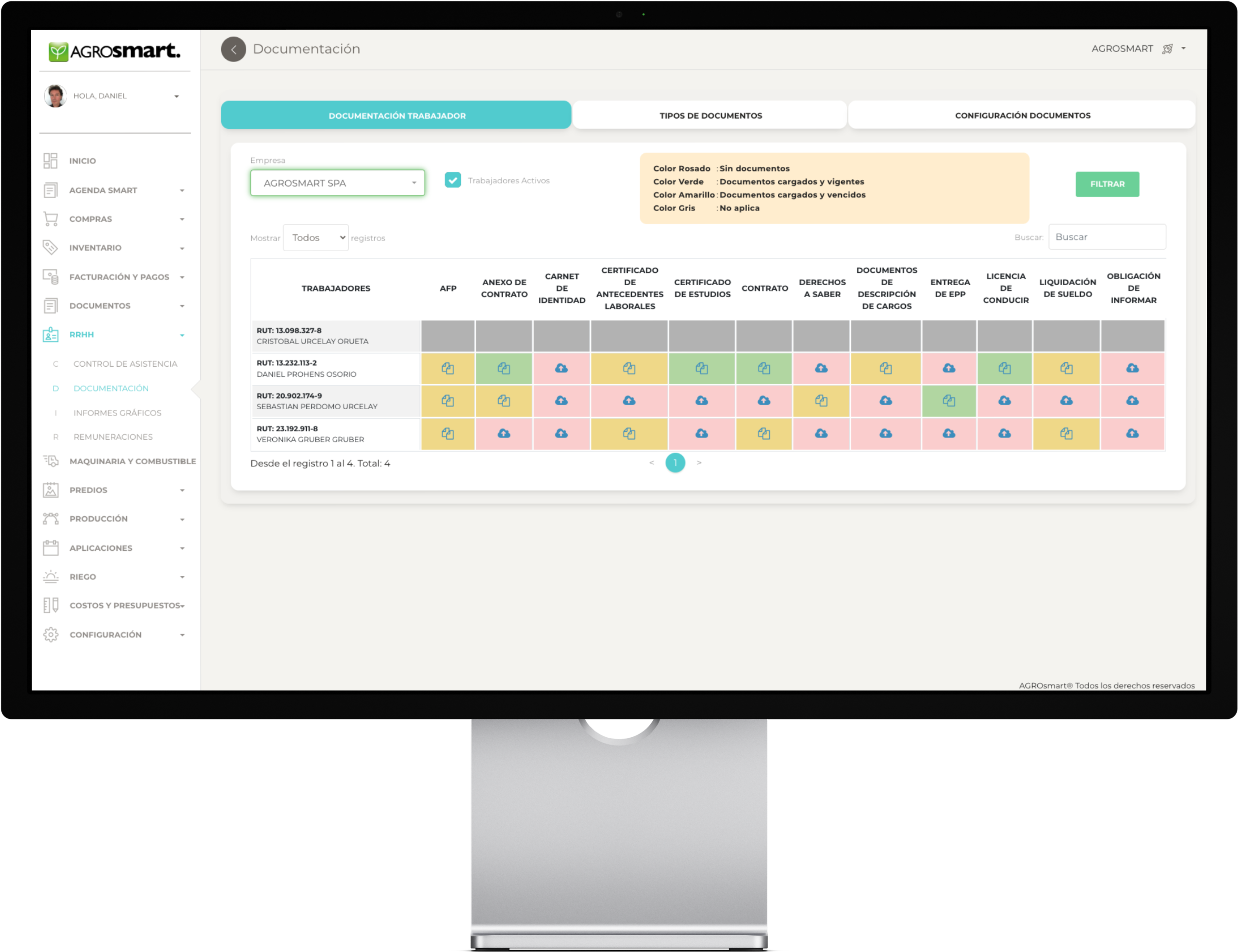Open Entrega de EPP document for Sebastian Perdomo
Image resolution: width=1238 pixels, height=952 pixels.
948,401
